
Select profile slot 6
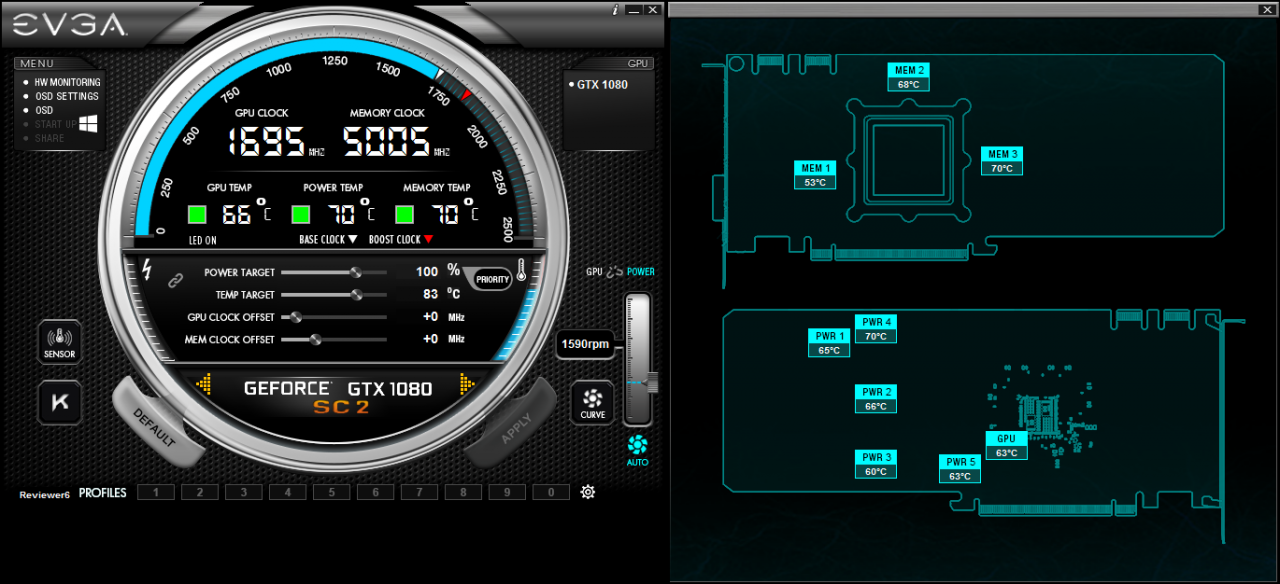(376, 492)
